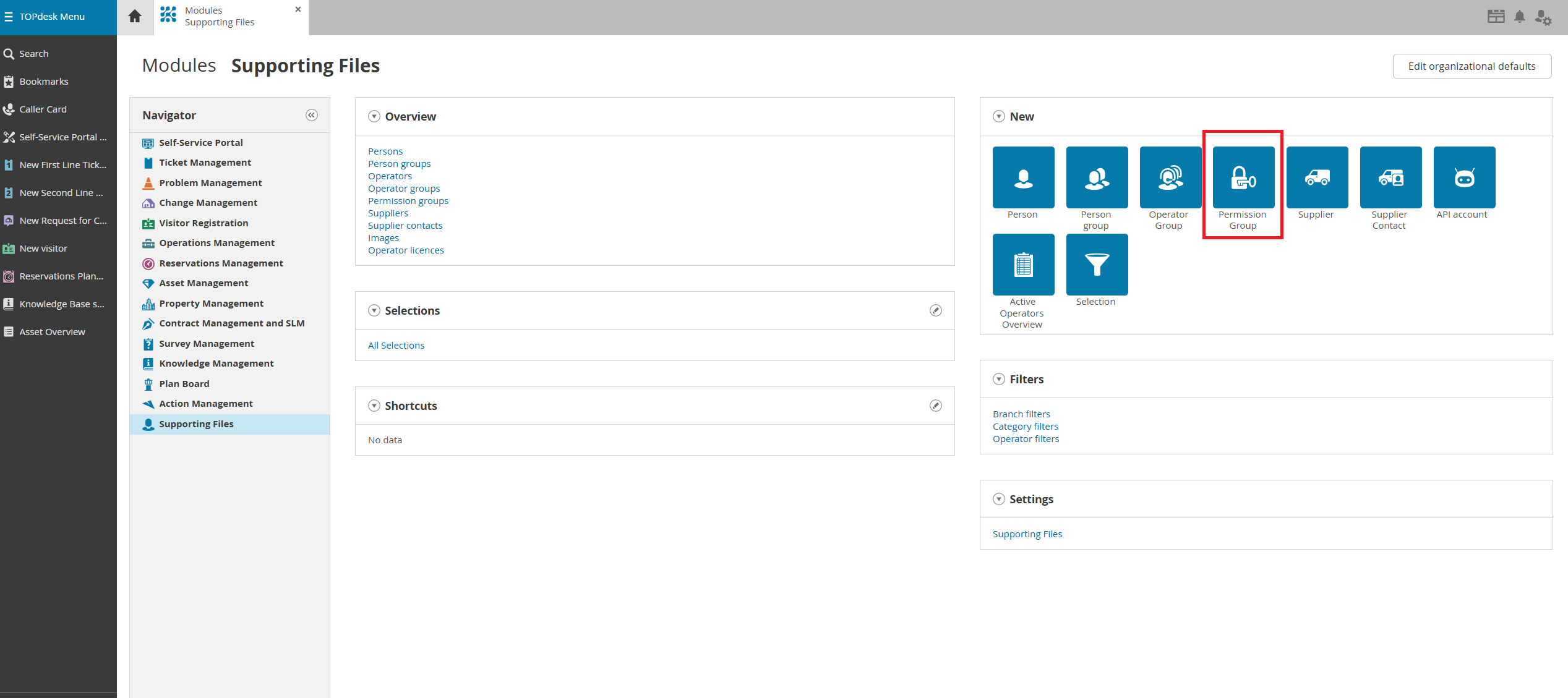Click Edit organizational defaults button
This screenshot has height=698, width=1568.
click(x=1472, y=66)
